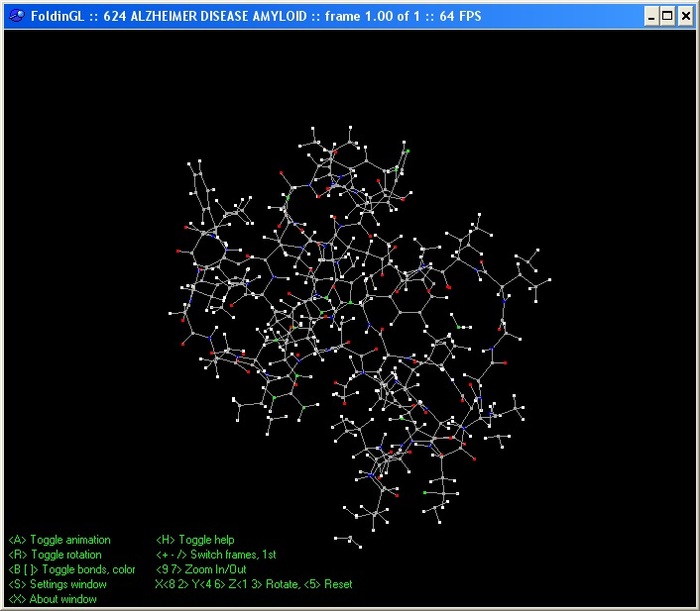Click the 'Toggle help' text entry

coord(206,540)
